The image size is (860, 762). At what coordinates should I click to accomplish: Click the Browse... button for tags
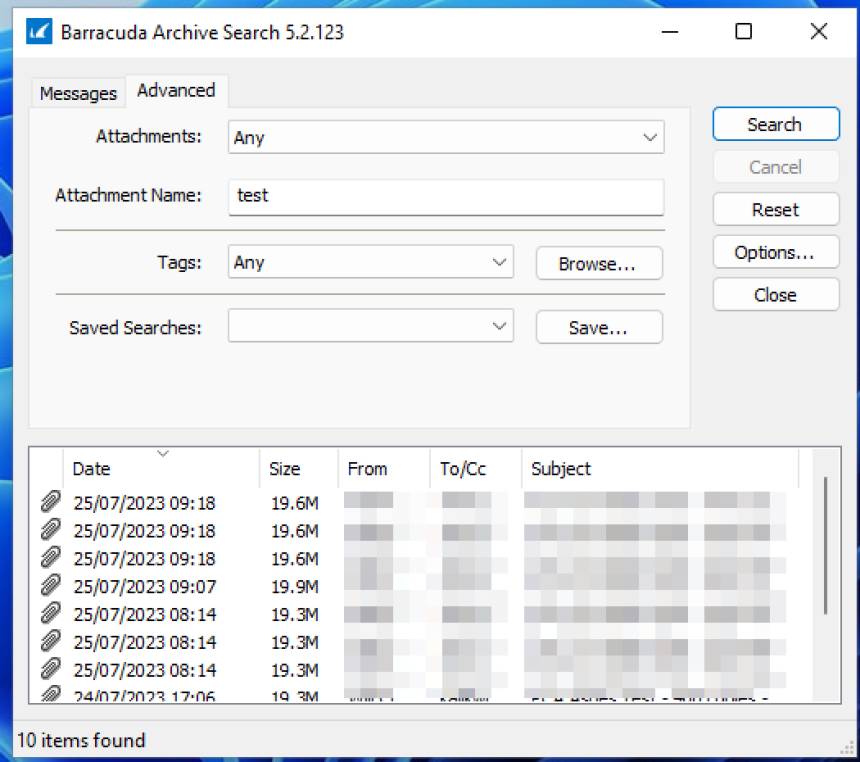(599, 264)
